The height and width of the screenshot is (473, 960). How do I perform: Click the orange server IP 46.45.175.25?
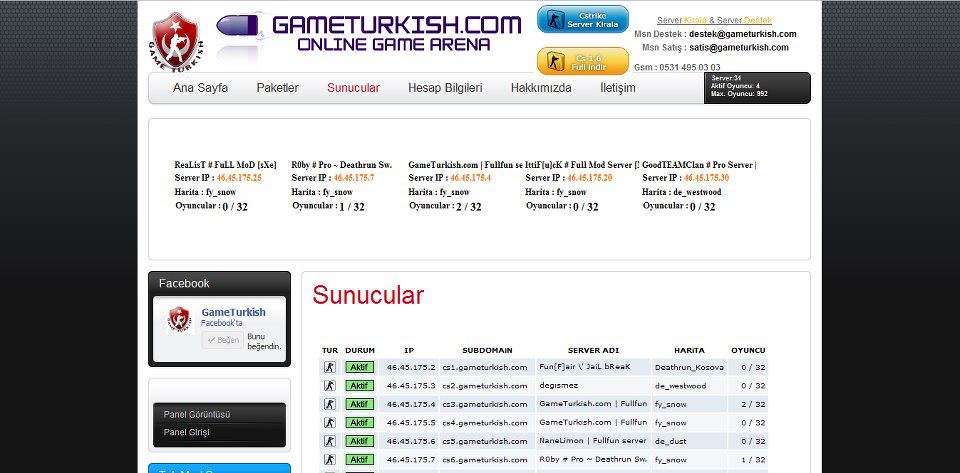238,178
